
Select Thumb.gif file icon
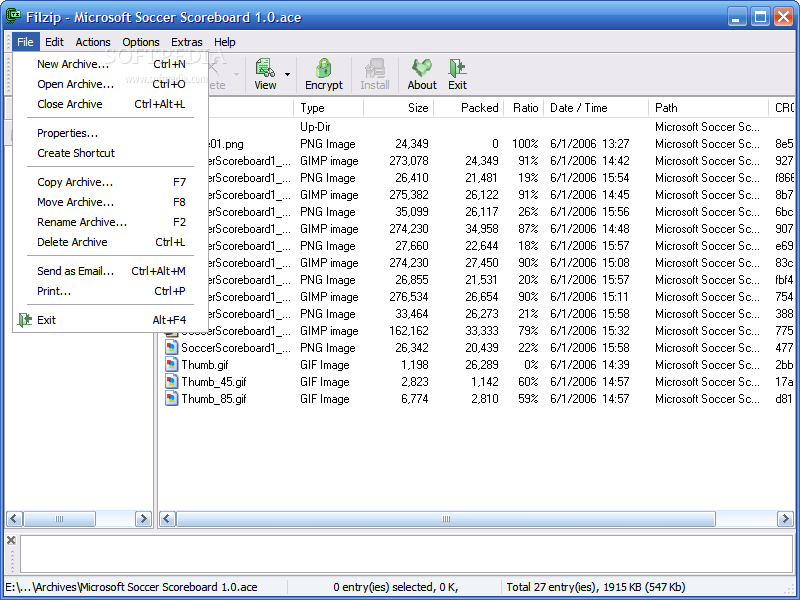pos(171,365)
